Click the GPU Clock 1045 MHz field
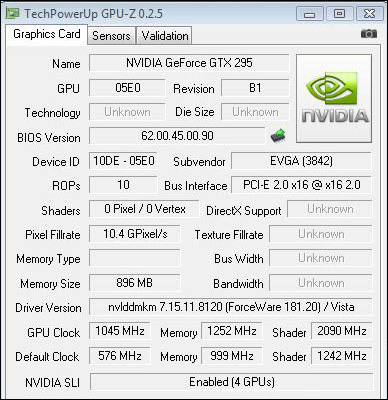This screenshot has height=400, width=388. click(120, 331)
